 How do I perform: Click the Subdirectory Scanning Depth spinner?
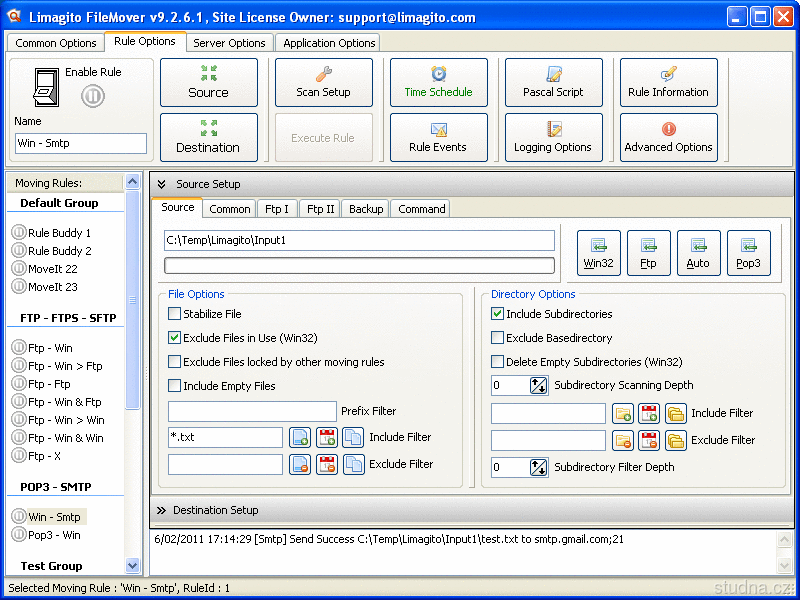[x=539, y=385]
